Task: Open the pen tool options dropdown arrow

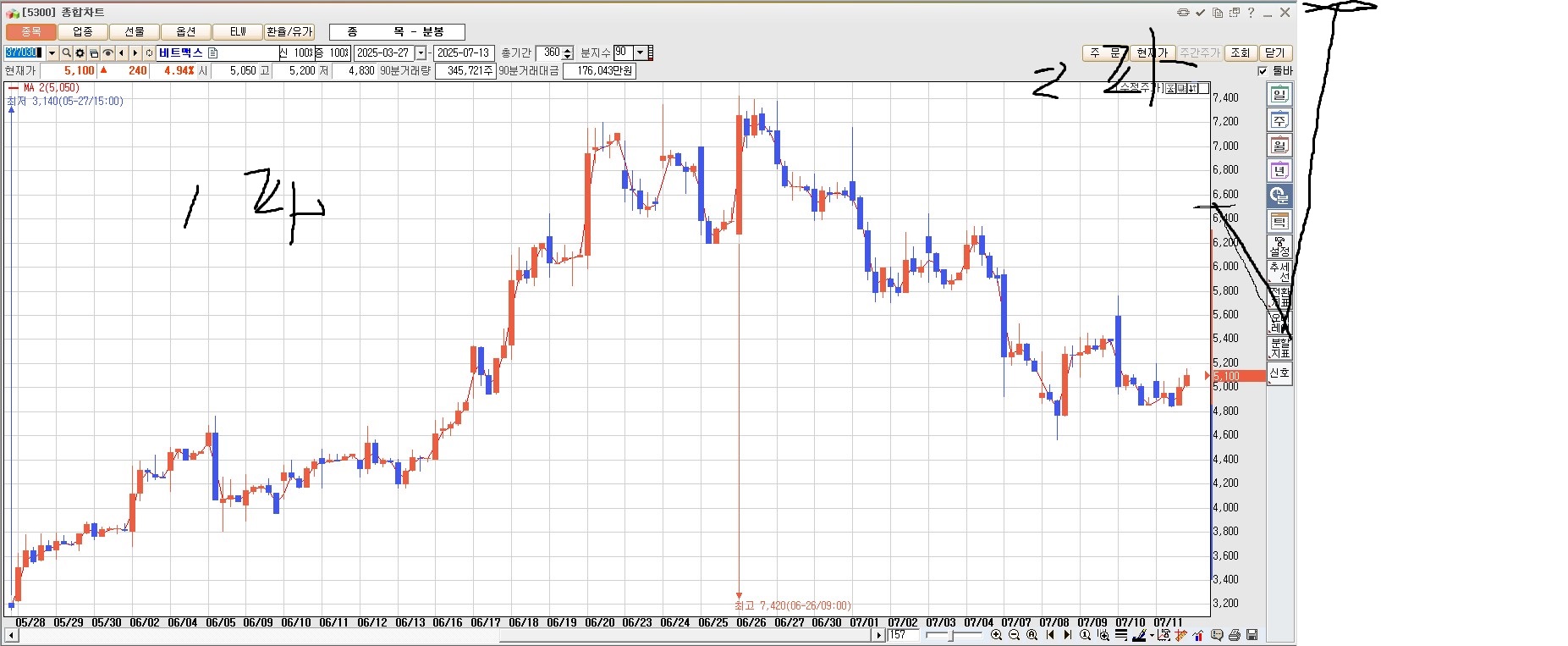Action: pyautogui.click(x=1152, y=635)
